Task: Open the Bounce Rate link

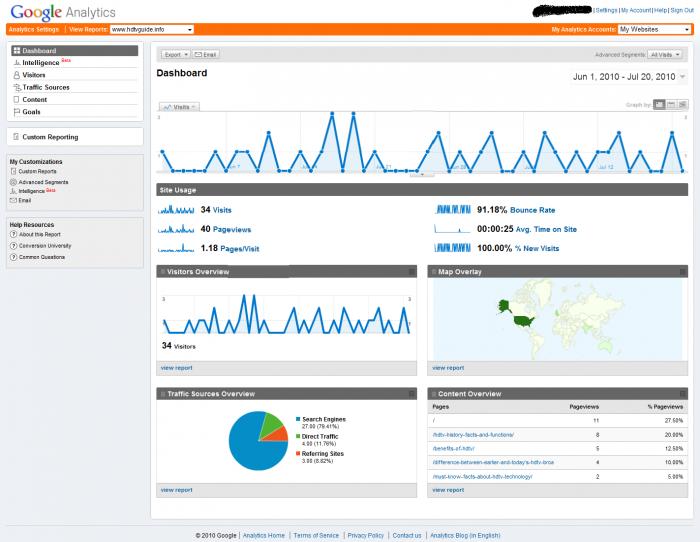Action: coord(533,210)
